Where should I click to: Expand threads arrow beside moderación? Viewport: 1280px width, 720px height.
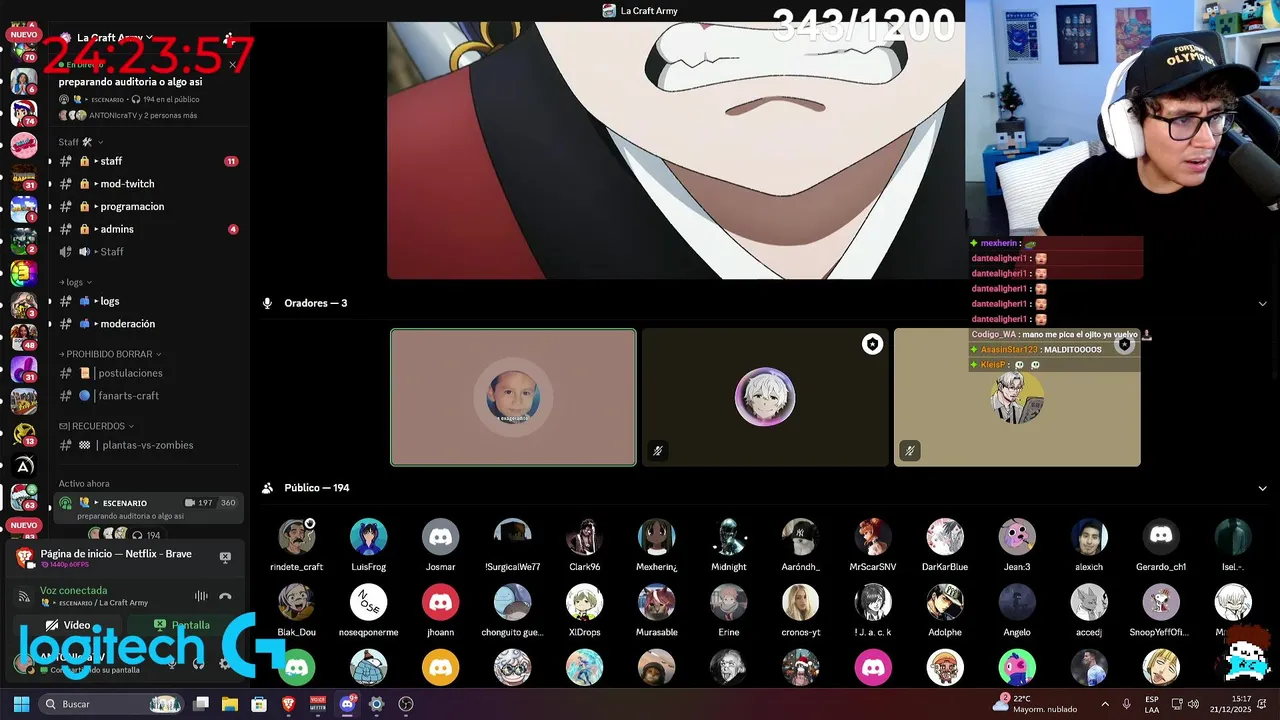click(x=97, y=324)
